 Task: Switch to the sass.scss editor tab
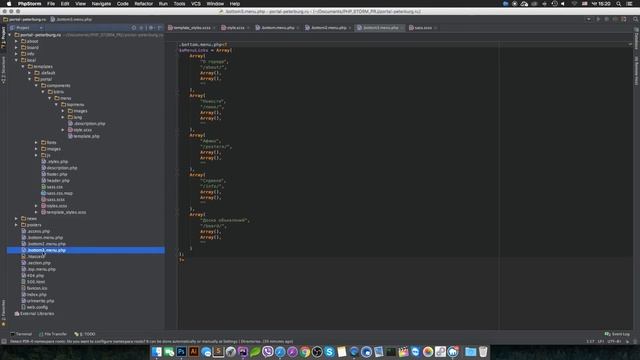[x=423, y=28]
